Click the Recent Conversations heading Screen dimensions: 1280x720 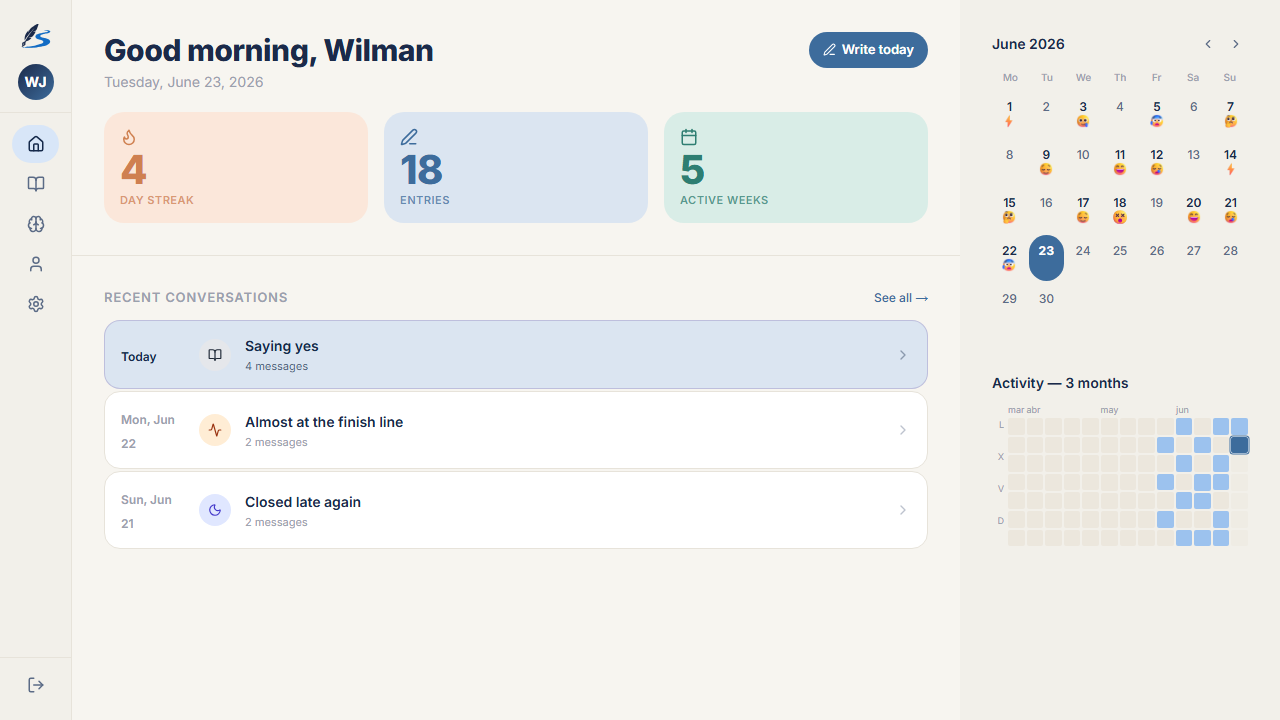[x=196, y=297]
